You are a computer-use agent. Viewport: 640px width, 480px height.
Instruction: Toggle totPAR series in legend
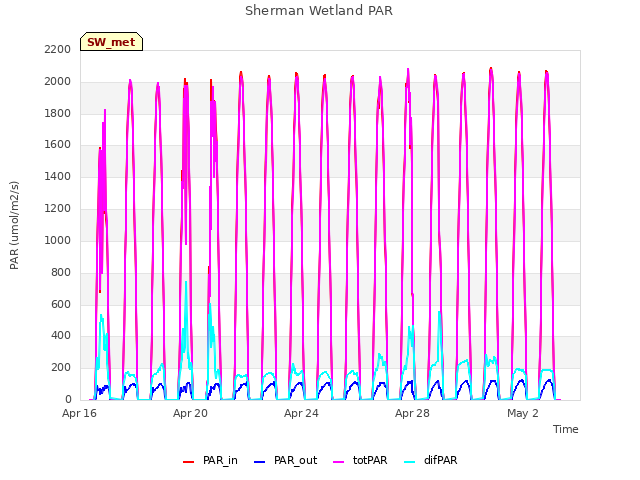tap(360, 460)
